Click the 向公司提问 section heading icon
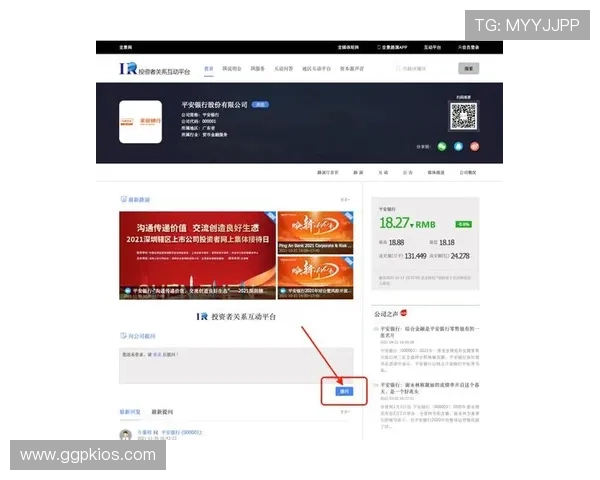This screenshot has height=480, width=600. (123, 336)
